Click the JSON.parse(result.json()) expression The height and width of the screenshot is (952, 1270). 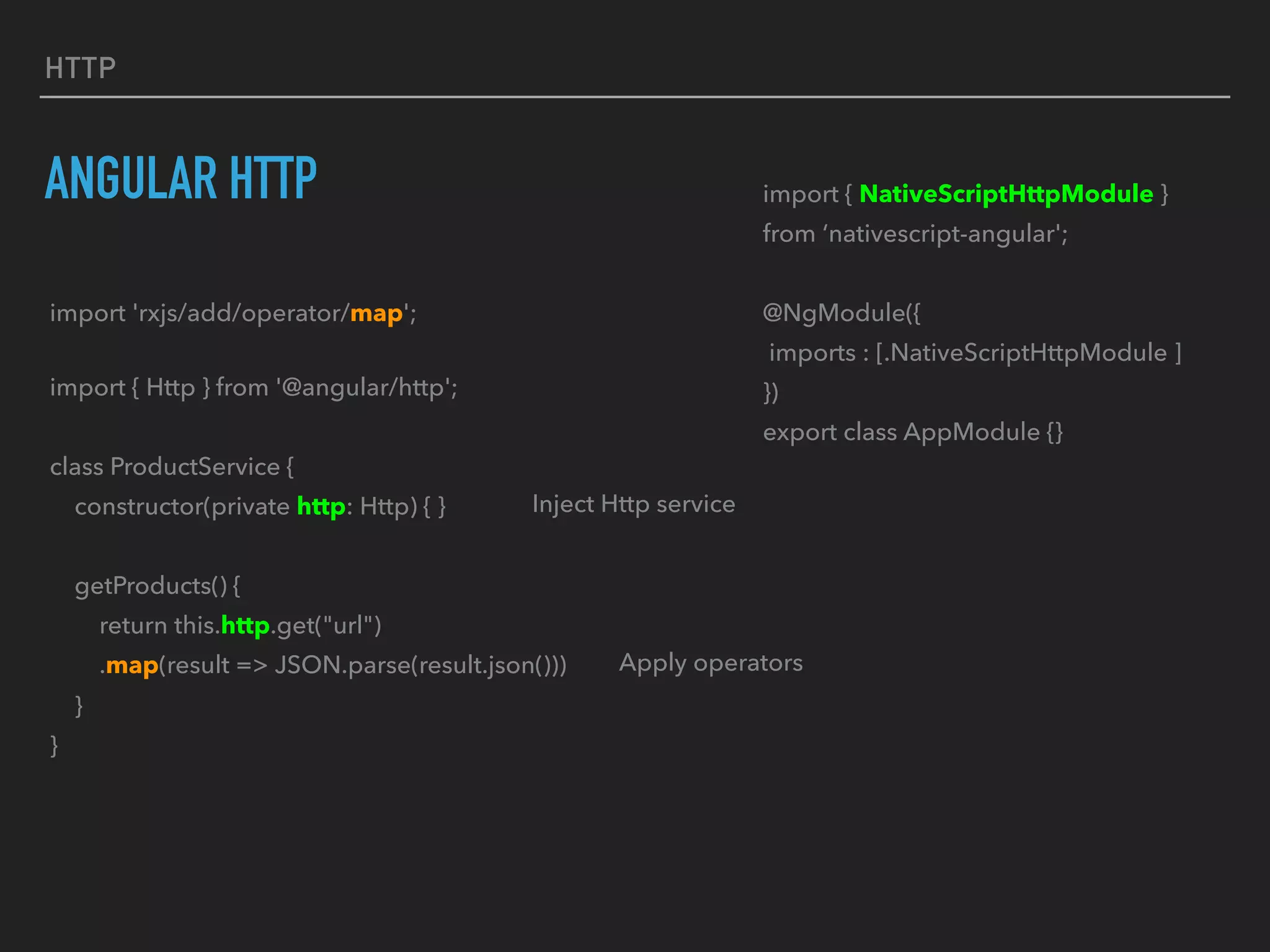[x=420, y=666]
